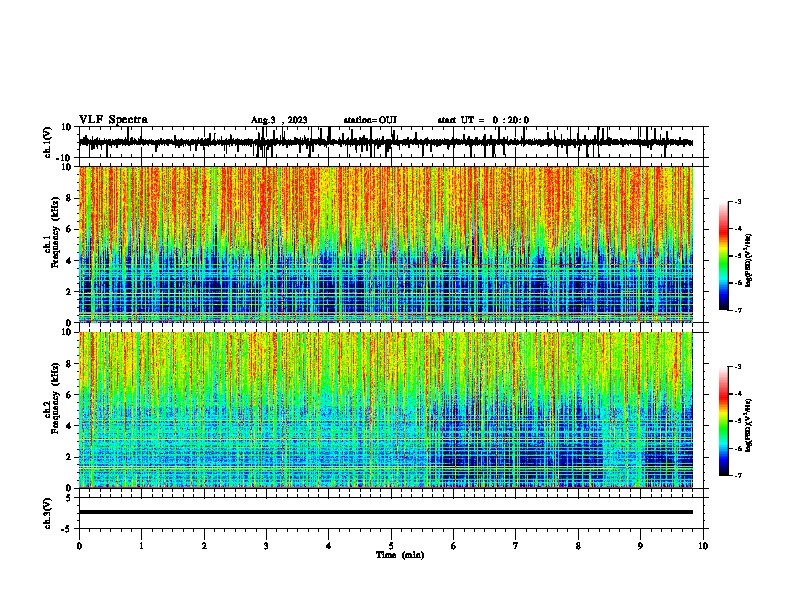Click the "-3" tick on ch.2 colorbar

click(x=737, y=367)
